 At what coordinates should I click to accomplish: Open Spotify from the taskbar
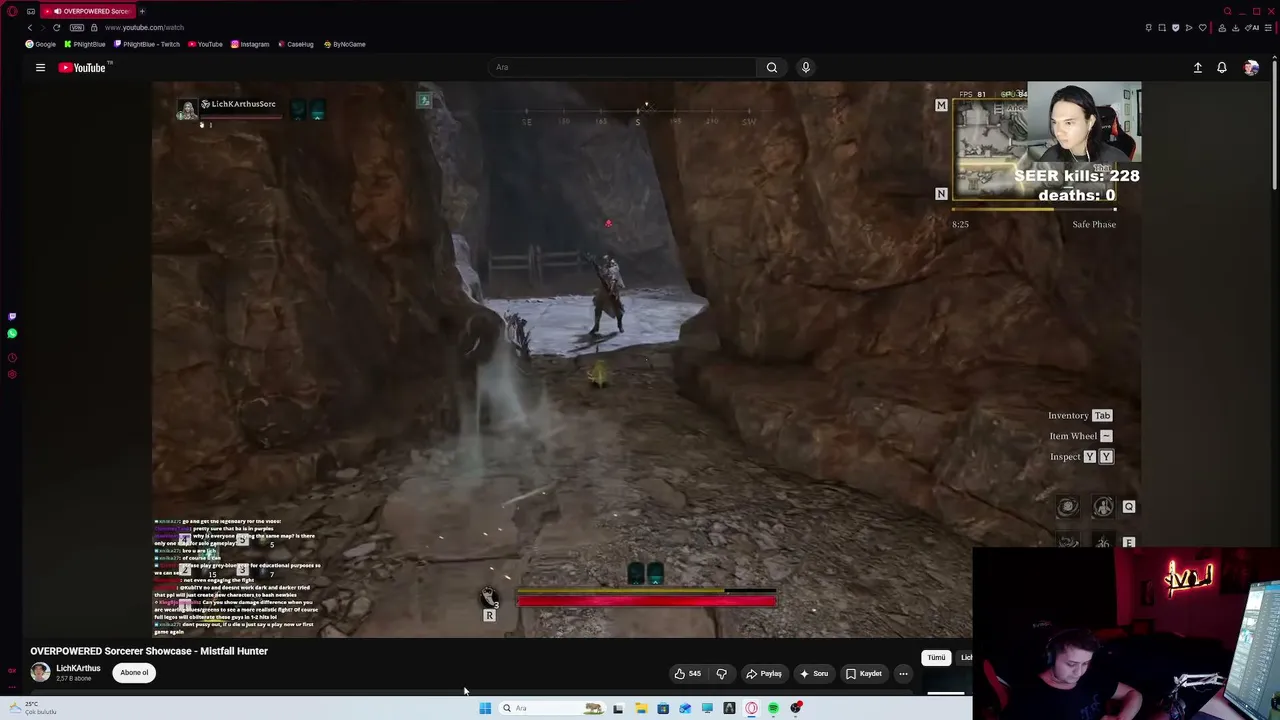pos(773,708)
